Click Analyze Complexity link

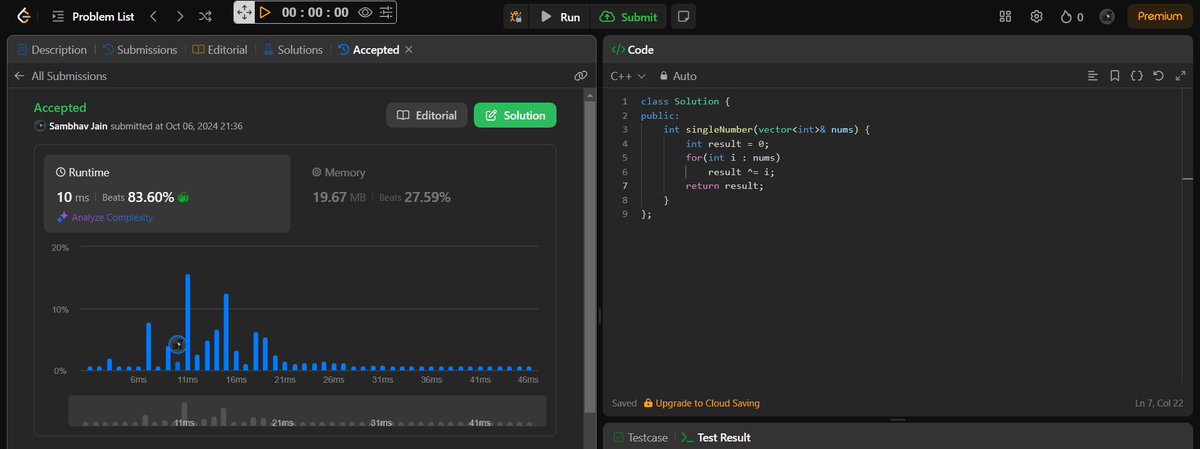click(x=105, y=217)
